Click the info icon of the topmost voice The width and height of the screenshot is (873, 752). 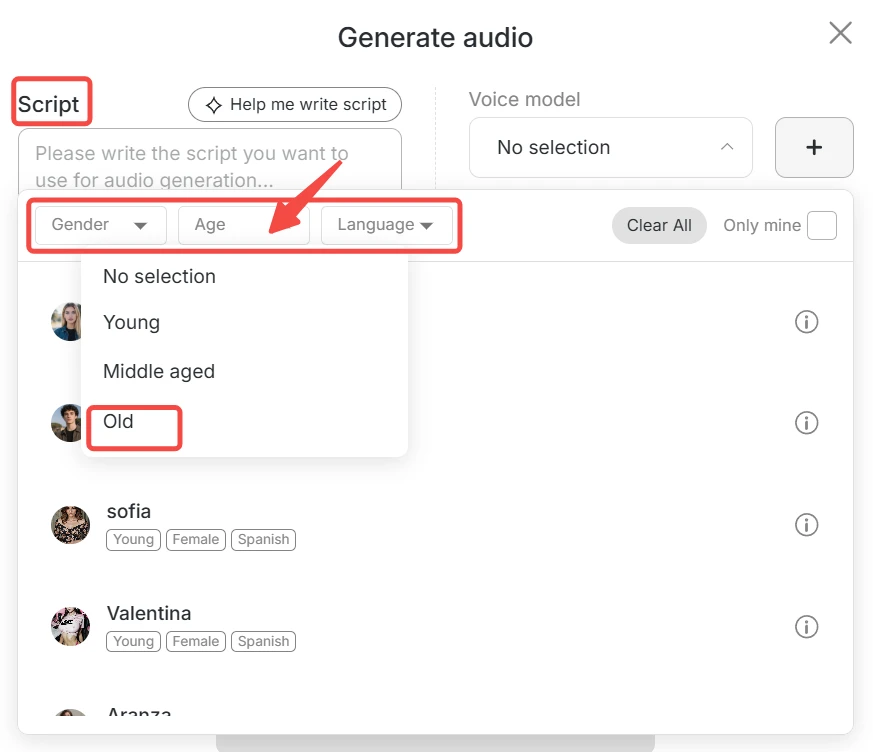pyautogui.click(x=807, y=322)
